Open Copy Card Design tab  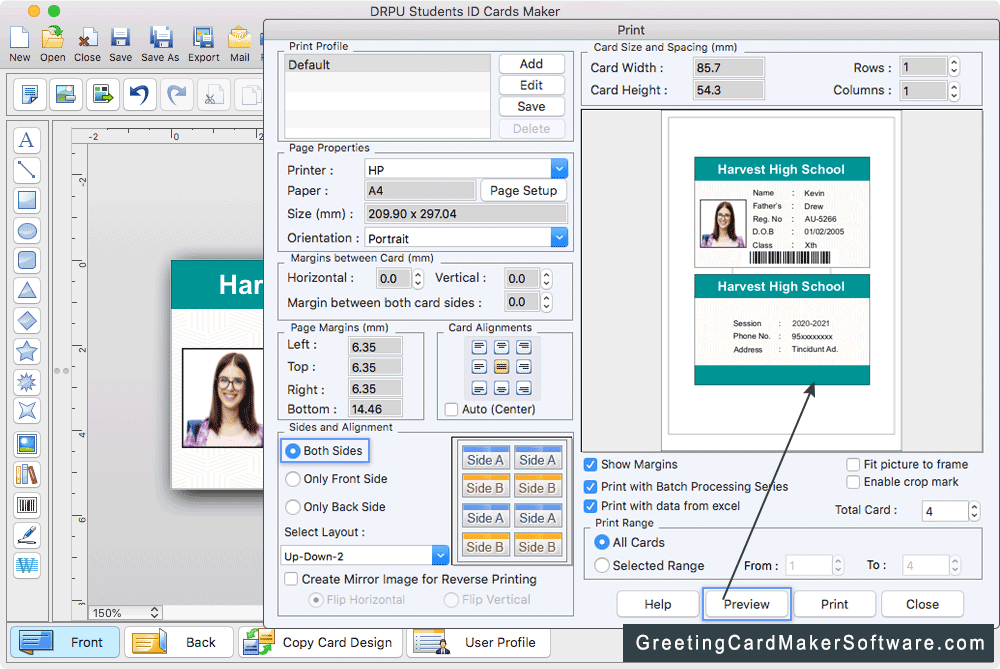[321, 642]
